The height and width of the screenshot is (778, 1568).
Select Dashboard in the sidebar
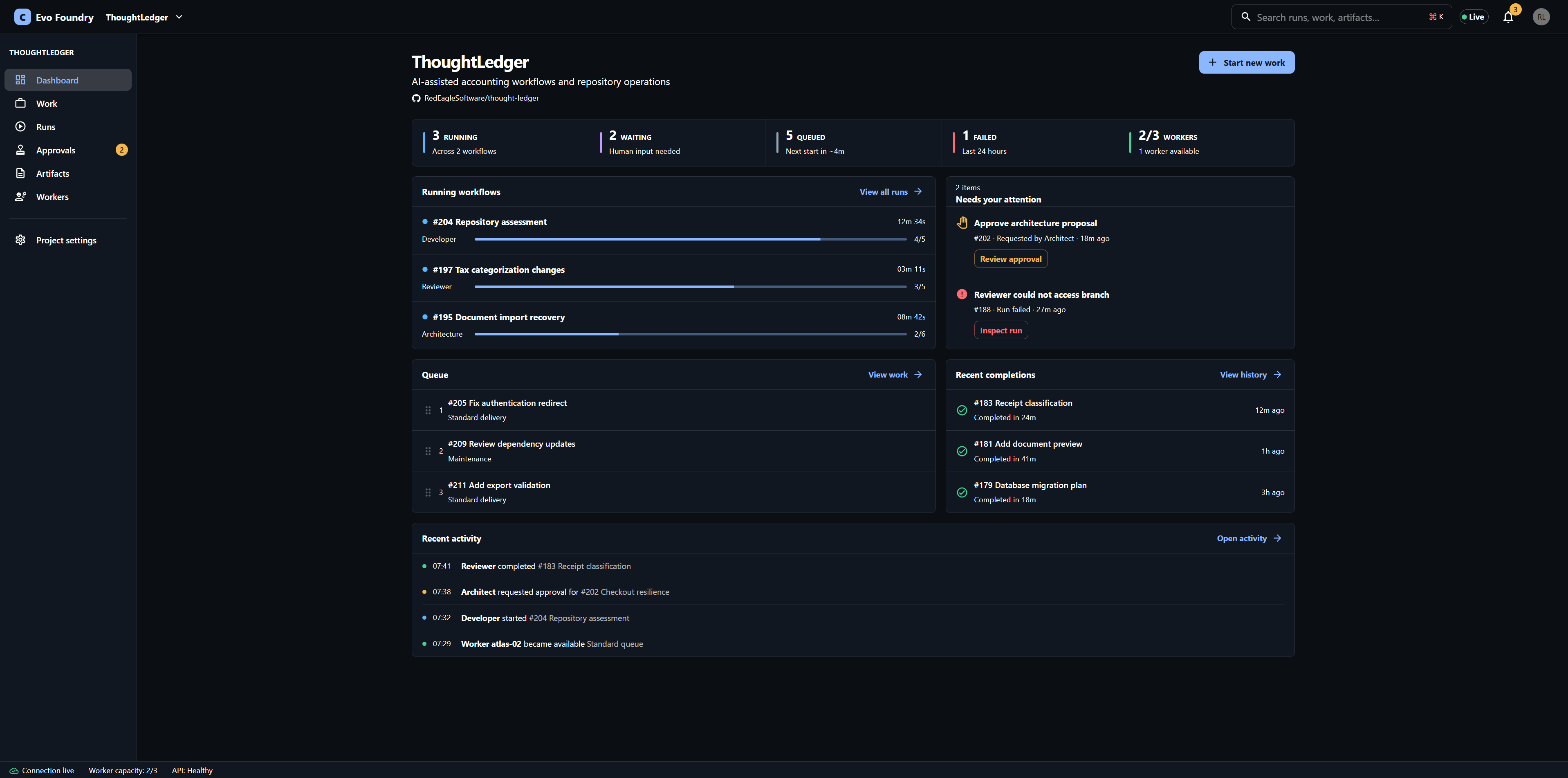pos(68,80)
